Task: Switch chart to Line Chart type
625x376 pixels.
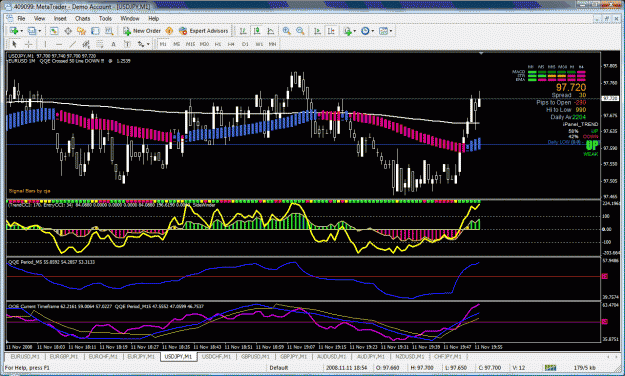Action: [271, 31]
